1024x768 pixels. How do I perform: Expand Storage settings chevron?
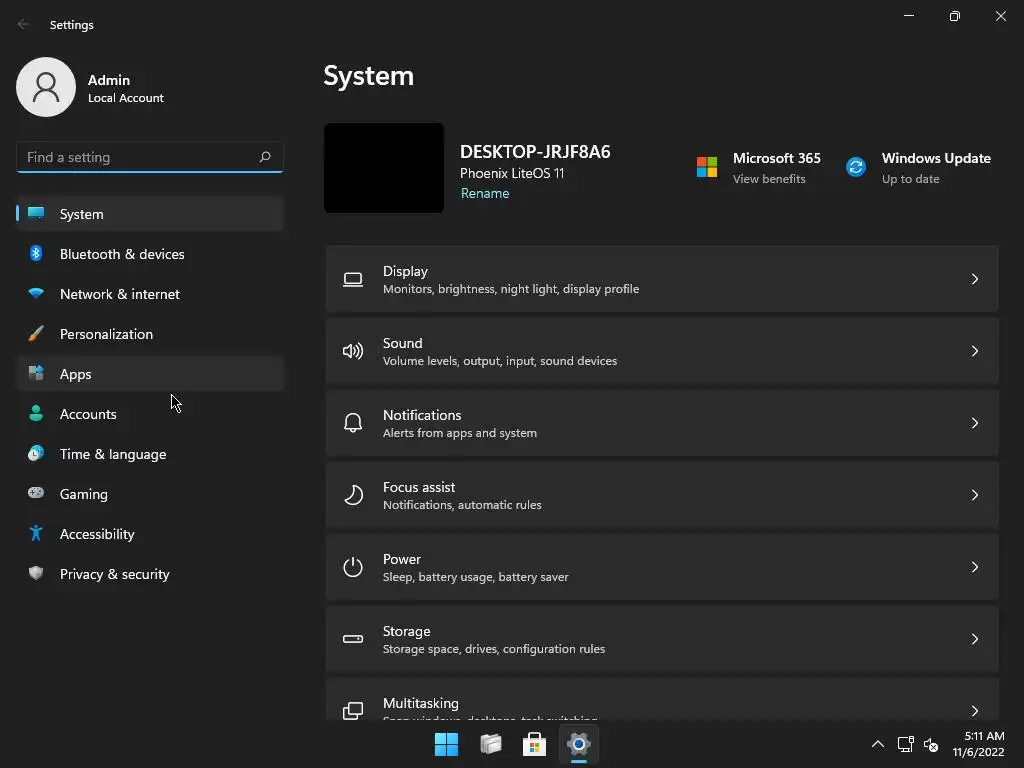click(974, 639)
